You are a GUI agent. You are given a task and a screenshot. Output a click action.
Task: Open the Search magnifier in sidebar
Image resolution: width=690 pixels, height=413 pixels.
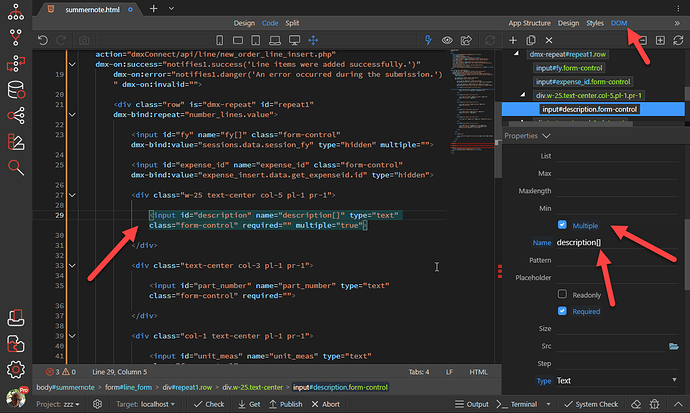16,168
